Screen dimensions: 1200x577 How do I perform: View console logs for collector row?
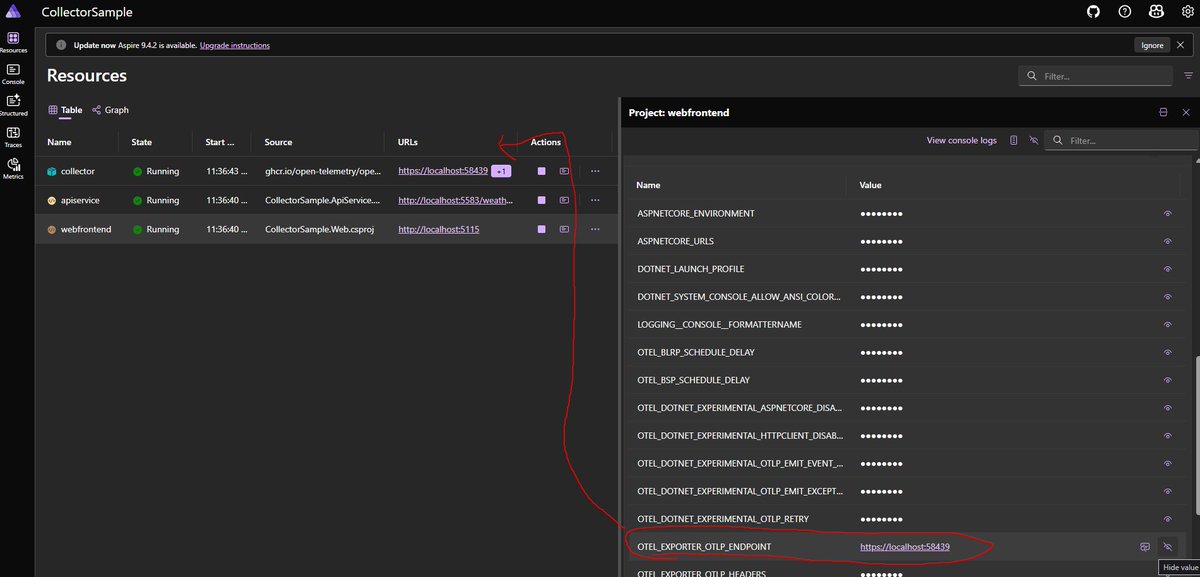point(565,171)
